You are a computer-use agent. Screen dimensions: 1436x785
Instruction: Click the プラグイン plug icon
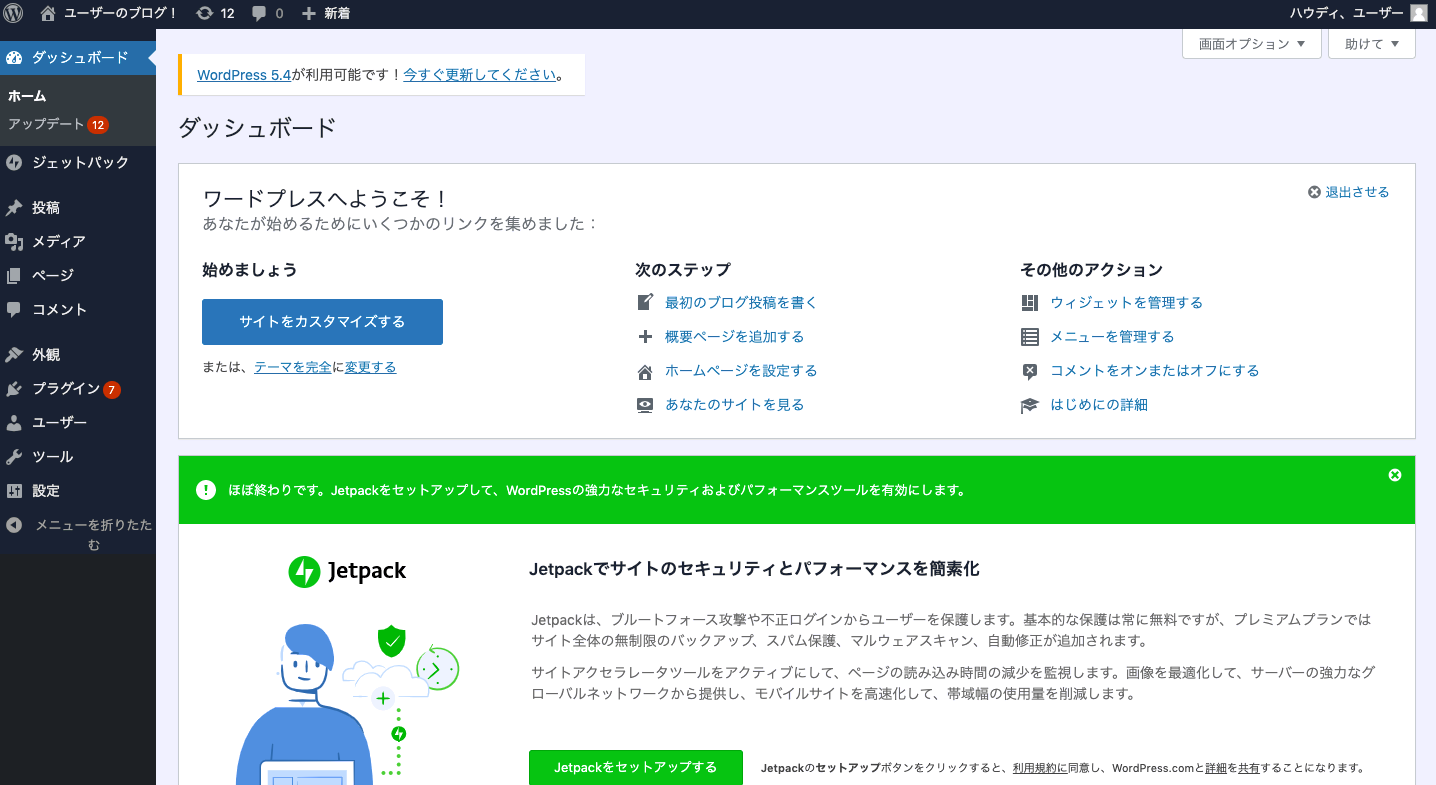(14, 389)
